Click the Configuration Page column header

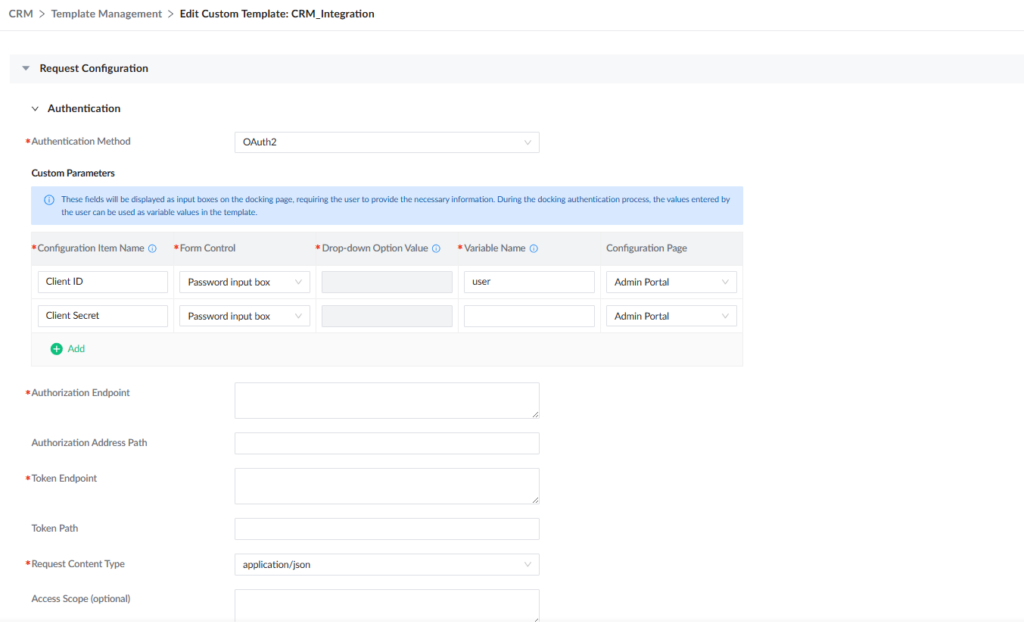pos(647,249)
